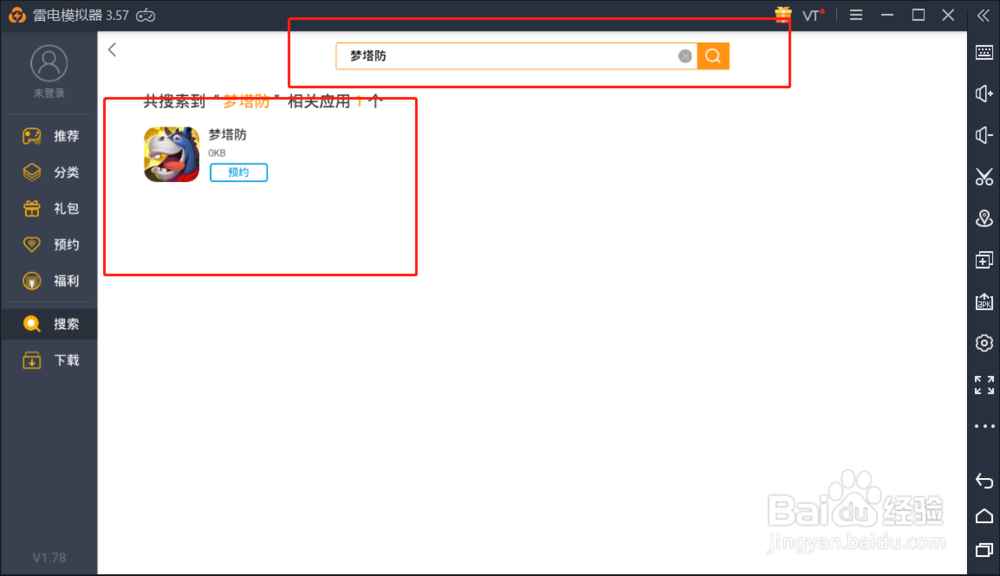Click the 雷电模拟器 logo icon

tap(17, 15)
